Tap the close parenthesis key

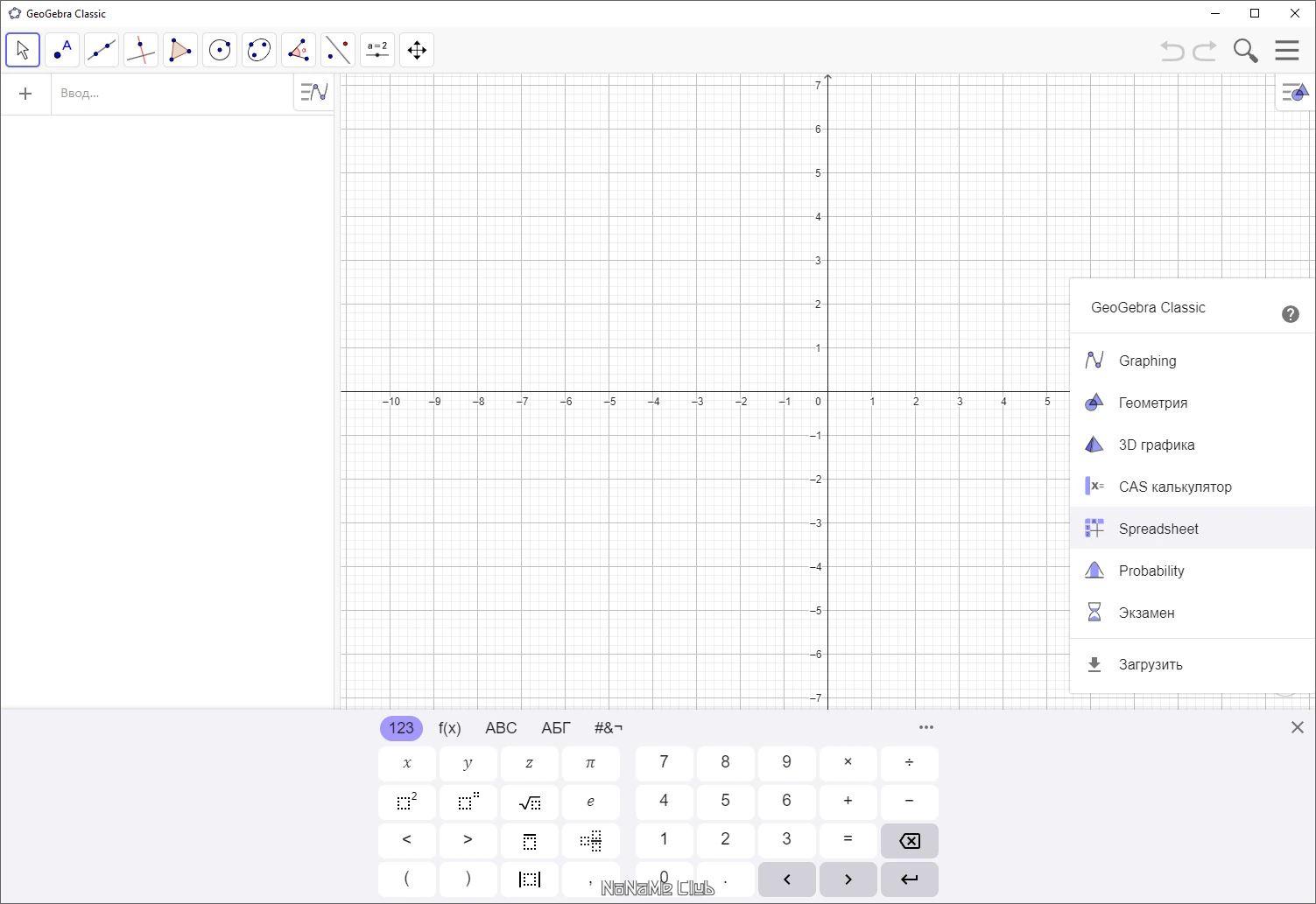pyautogui.click(x=468, y=879)
